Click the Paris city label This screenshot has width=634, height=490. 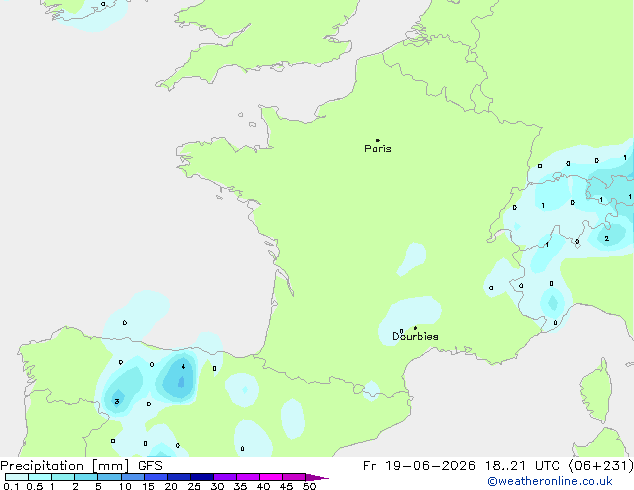(x=378, y=149)
